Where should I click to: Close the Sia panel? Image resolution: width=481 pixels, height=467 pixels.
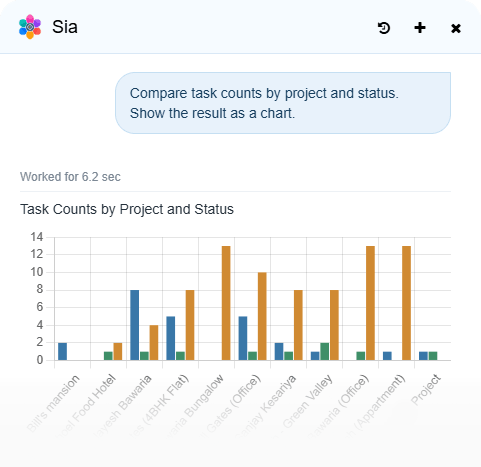[x=456, y=28]
